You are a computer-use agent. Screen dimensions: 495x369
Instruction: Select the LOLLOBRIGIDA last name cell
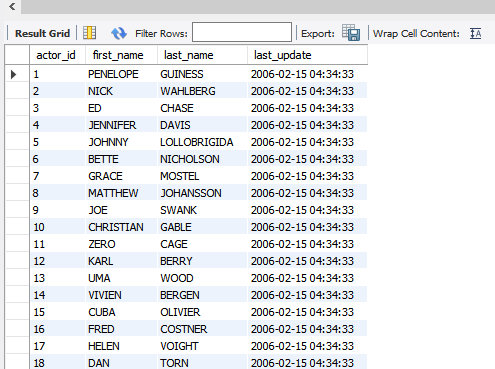tap(202, 142)
